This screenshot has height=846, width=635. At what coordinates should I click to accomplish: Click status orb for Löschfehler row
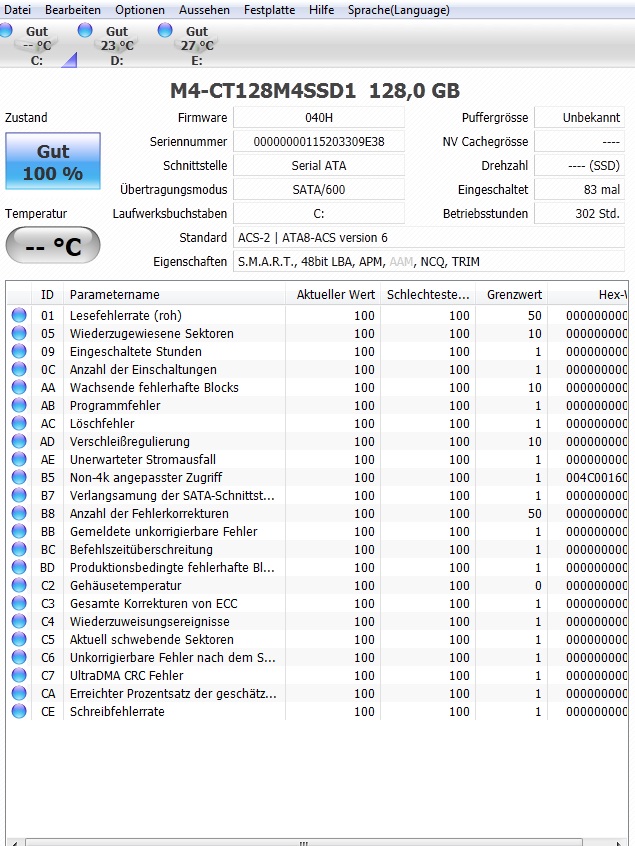[19, 423]
